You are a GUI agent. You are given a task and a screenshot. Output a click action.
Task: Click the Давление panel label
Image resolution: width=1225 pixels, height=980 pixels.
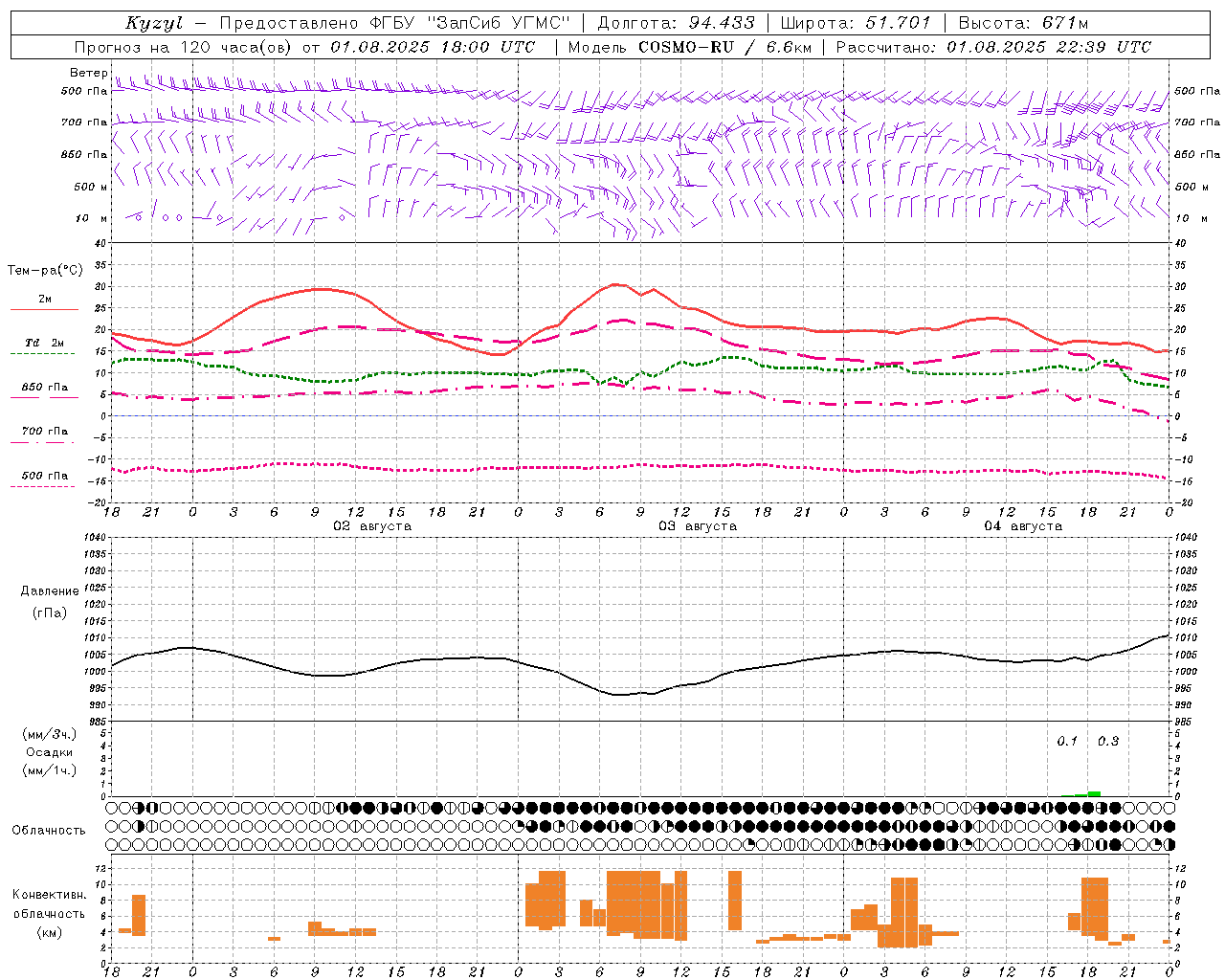coord(50,591)
